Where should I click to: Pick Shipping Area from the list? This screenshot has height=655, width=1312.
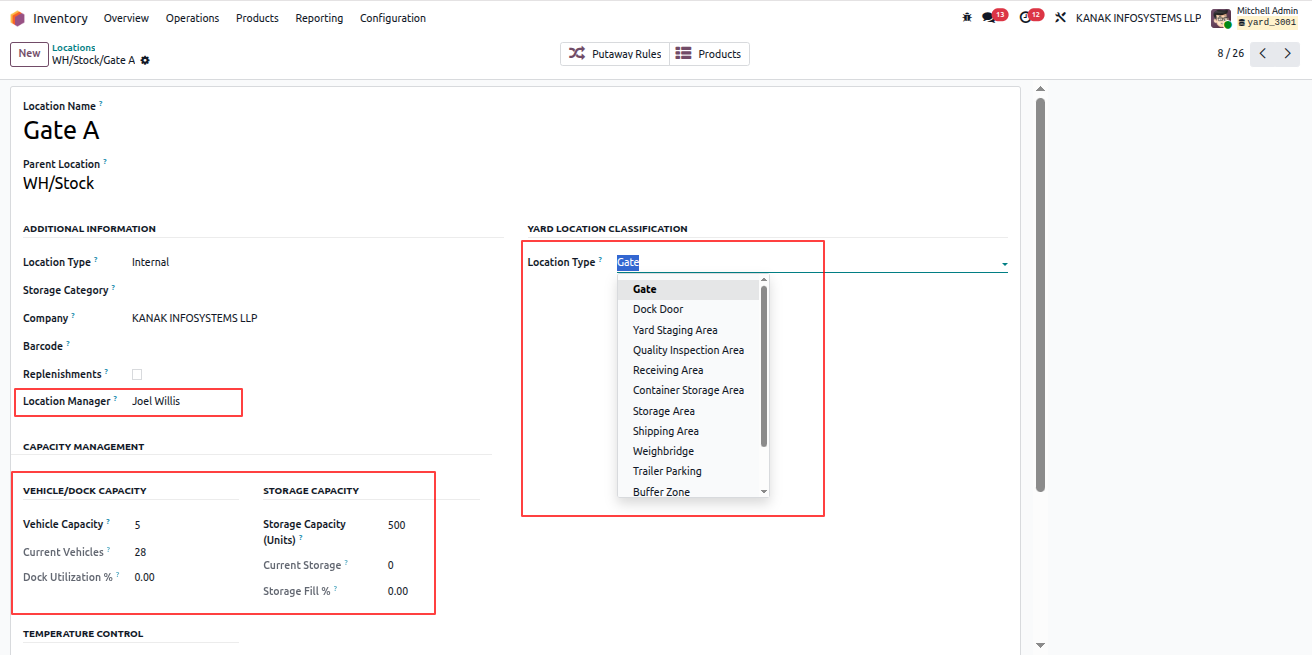688,431
